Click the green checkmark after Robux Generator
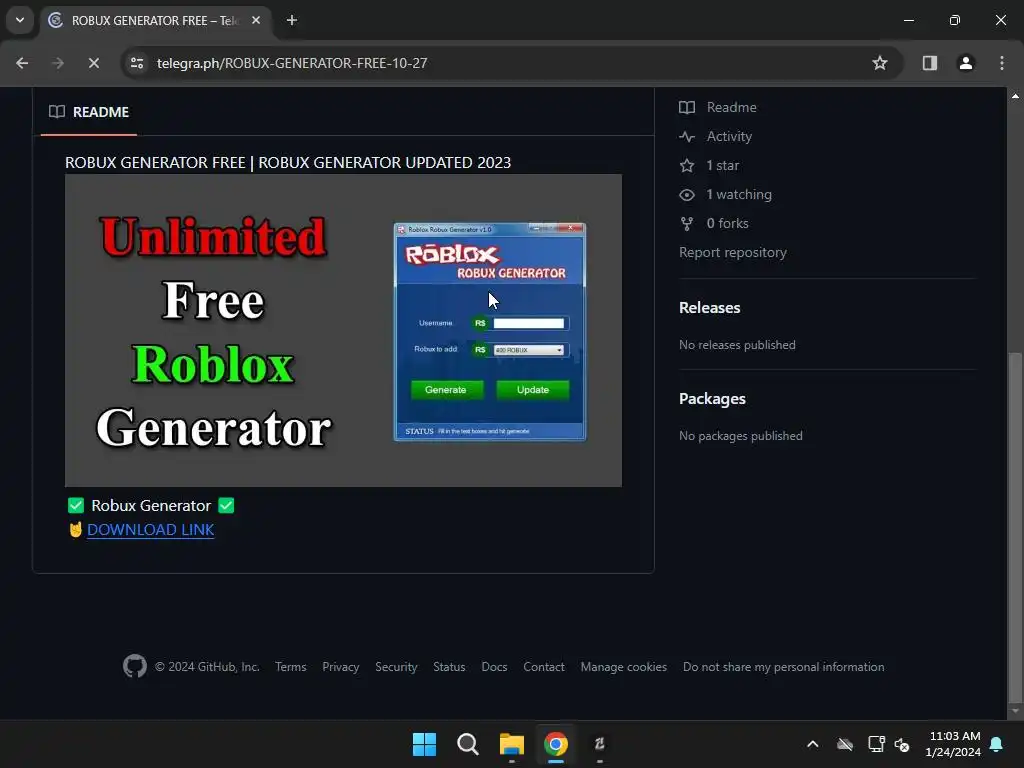 (227, 505)
